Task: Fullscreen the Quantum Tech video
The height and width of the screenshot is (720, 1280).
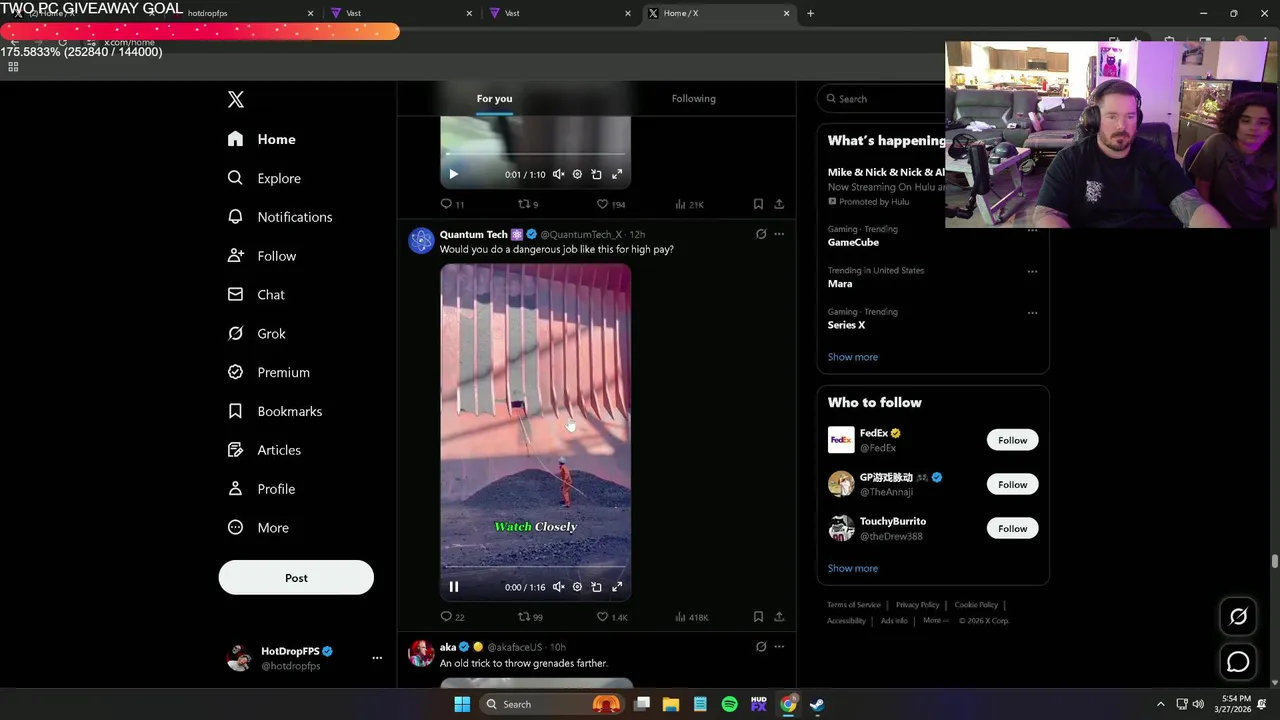Action: pyautogui.click(x=617, y=587)
